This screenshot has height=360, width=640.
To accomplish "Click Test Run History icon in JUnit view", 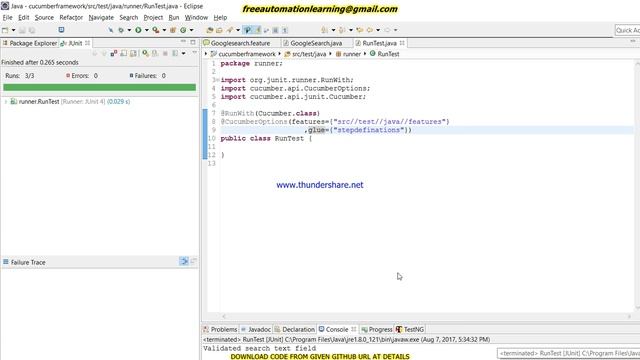I will [x=175, y=53].
